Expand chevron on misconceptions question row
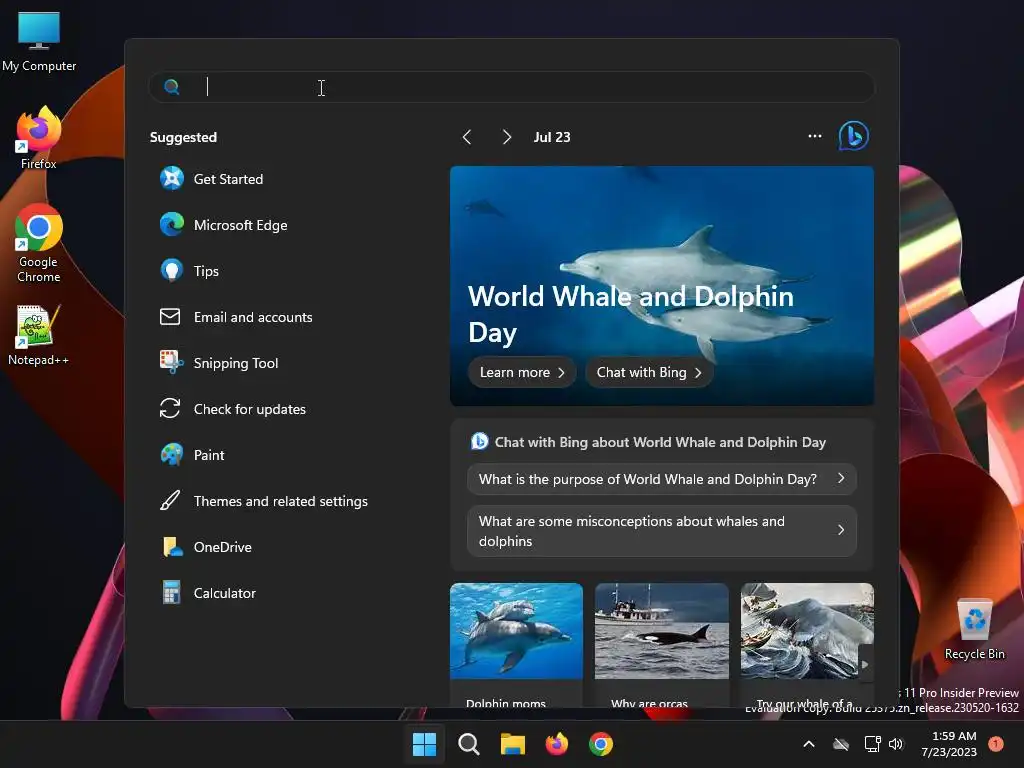The image size is (1024, 768). click(841, 530)
